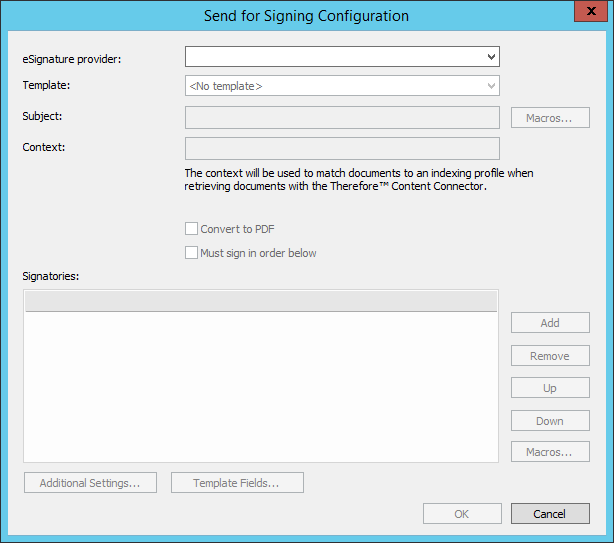
Task: Open the eSignature provider dropdown
Action: pyautogui.click(x=342, y=57)
